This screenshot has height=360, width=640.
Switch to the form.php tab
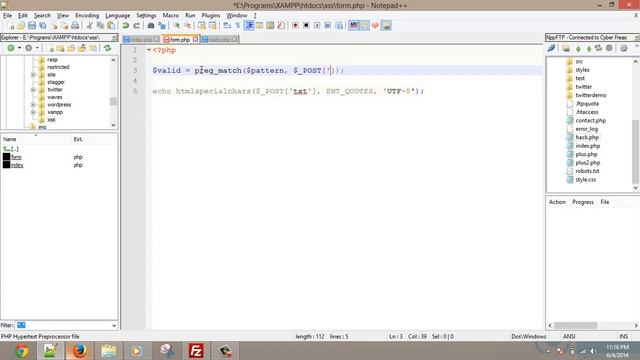pyautogui.click(x=180, y=40)
